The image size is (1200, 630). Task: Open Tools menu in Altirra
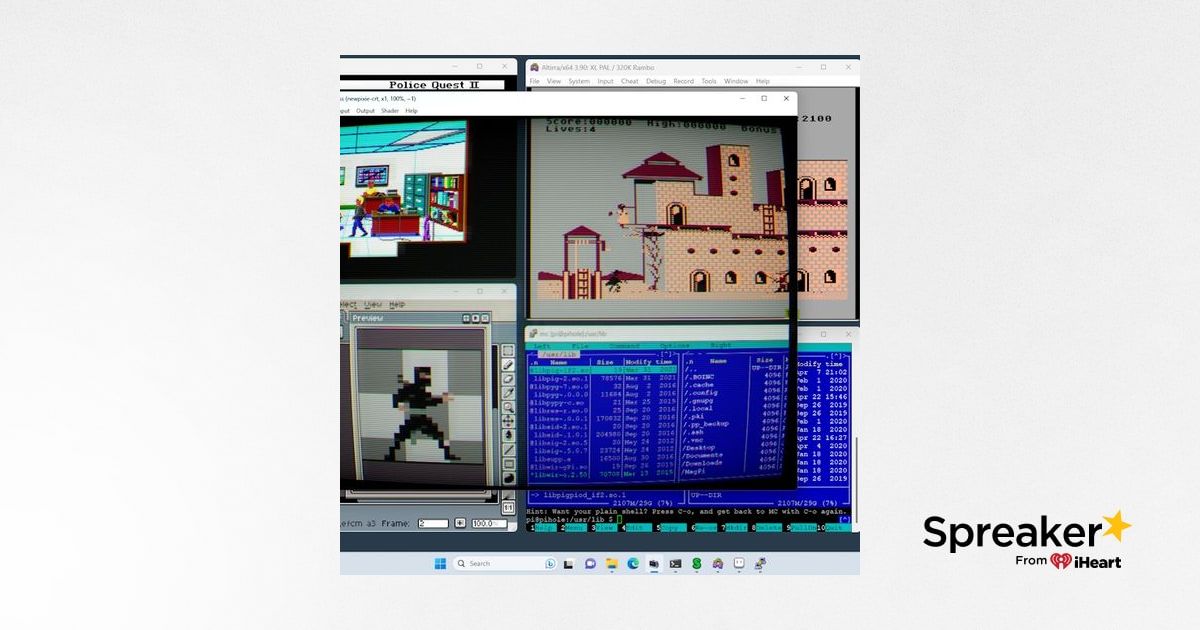pos(709,81)
